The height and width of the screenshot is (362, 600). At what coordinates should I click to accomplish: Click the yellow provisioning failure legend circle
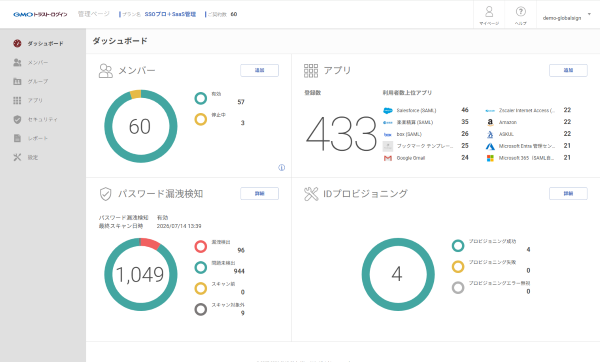click(x=458, y=267)
